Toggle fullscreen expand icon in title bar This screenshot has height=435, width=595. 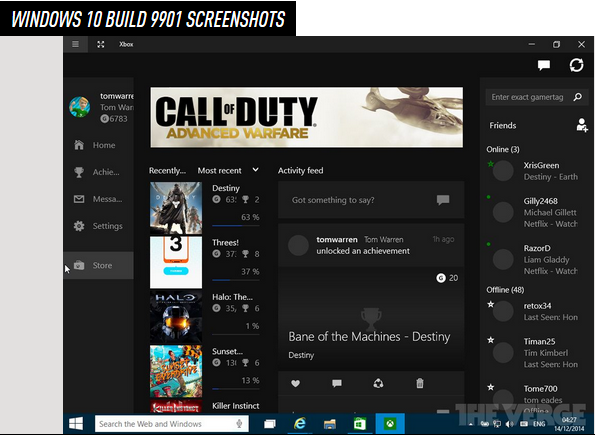(101, 44)
